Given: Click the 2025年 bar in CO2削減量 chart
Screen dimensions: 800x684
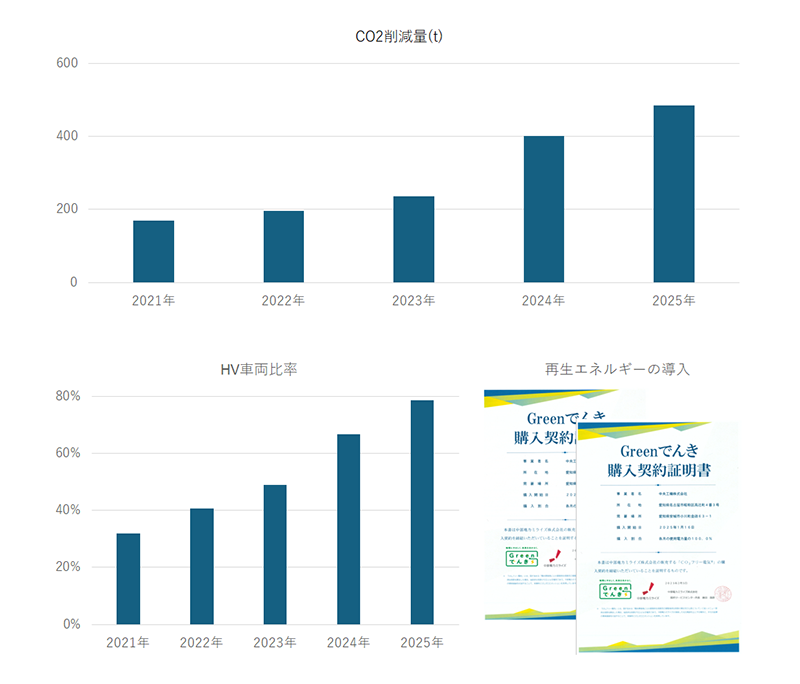Looking at the screenshot, I should [673, 194].
